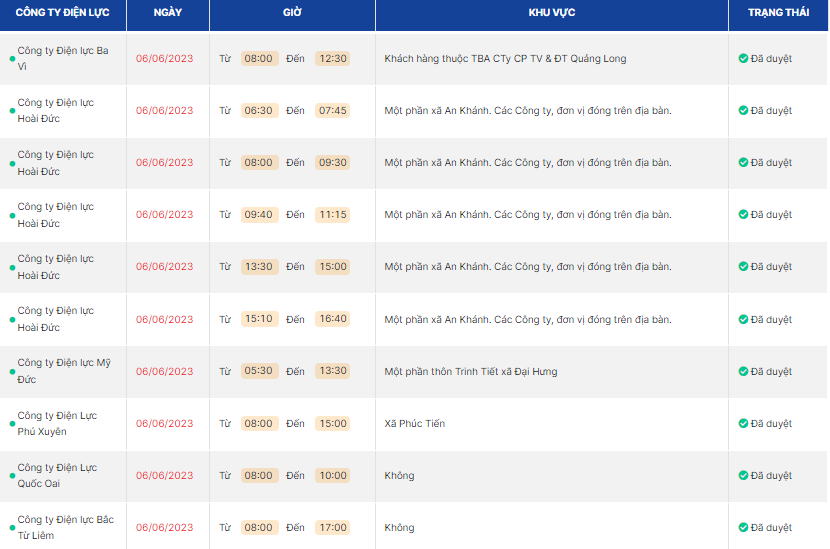Click the 17:00 end time badge
The image size is (830, 549).
tap(332, 527)
